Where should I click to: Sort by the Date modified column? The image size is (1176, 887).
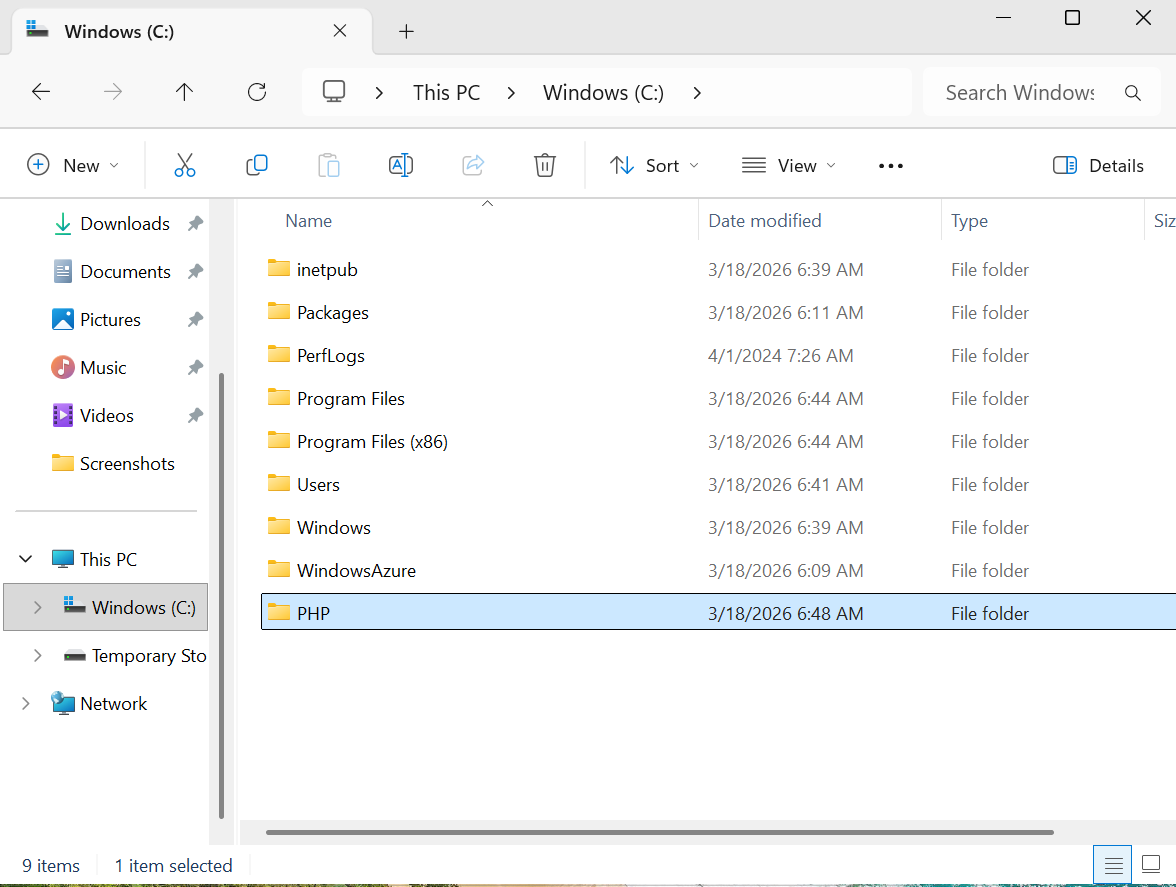coord(764,220)
